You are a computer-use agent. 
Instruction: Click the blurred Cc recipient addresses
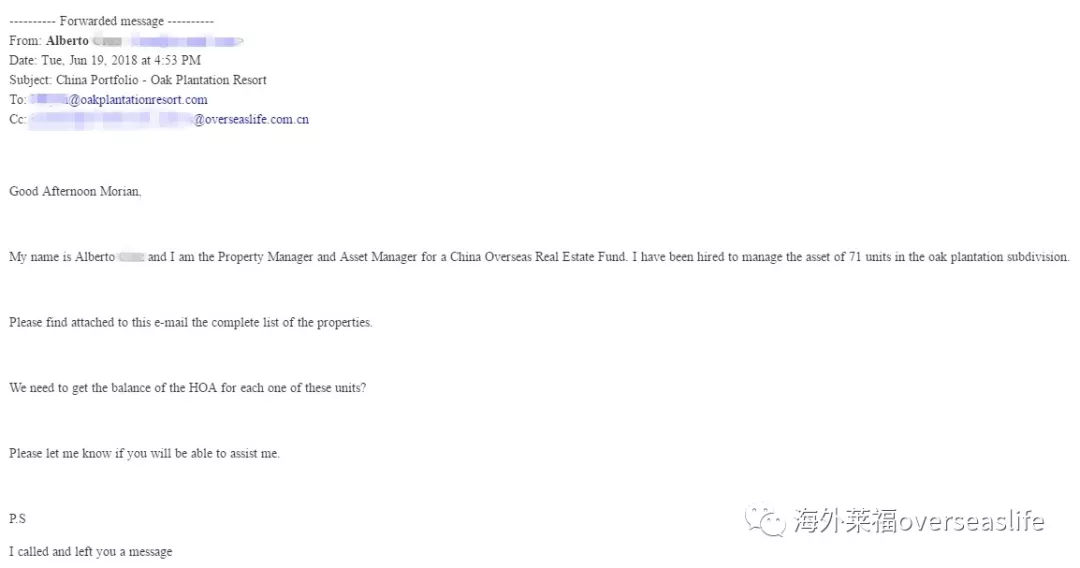111,120
